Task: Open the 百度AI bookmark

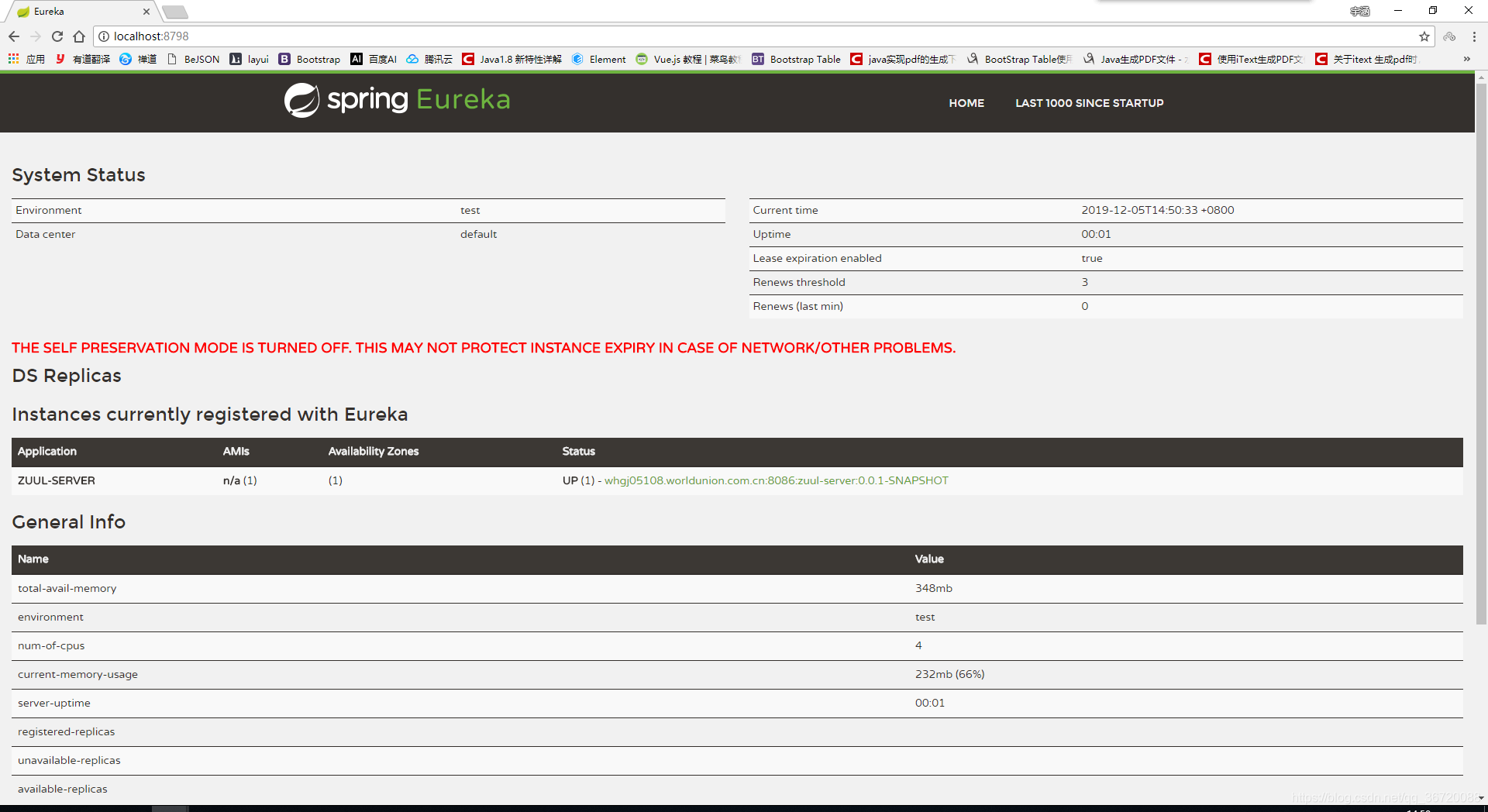Action: pos(374,59)
